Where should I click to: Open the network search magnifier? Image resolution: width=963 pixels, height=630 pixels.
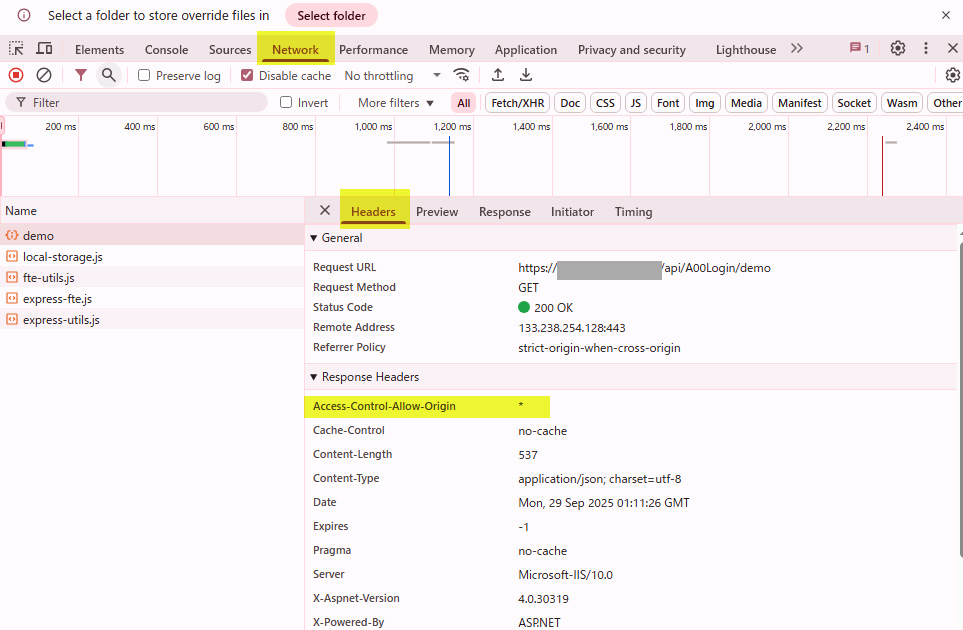(108, 75)
